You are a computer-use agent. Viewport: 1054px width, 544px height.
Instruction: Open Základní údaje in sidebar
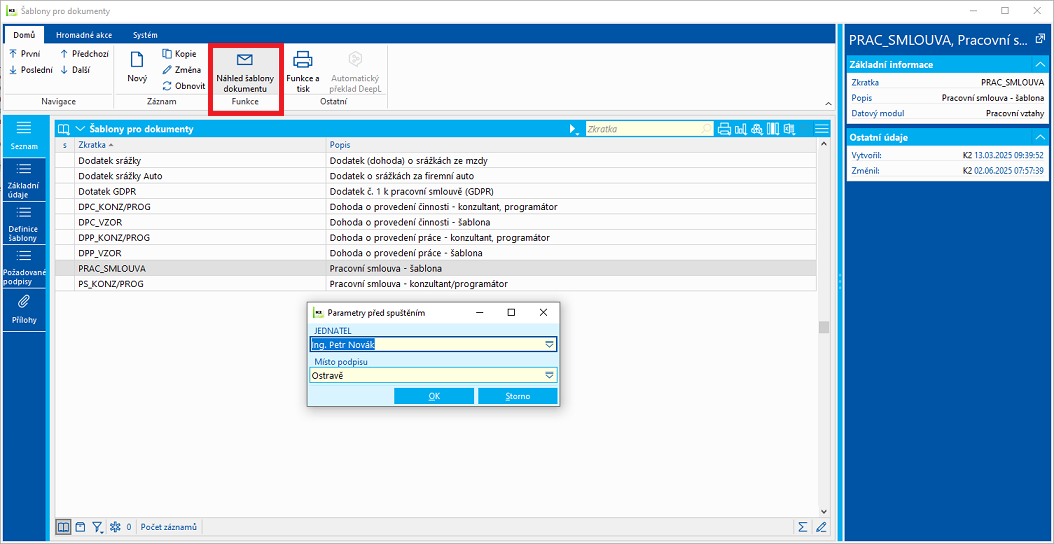click(24, 180)
